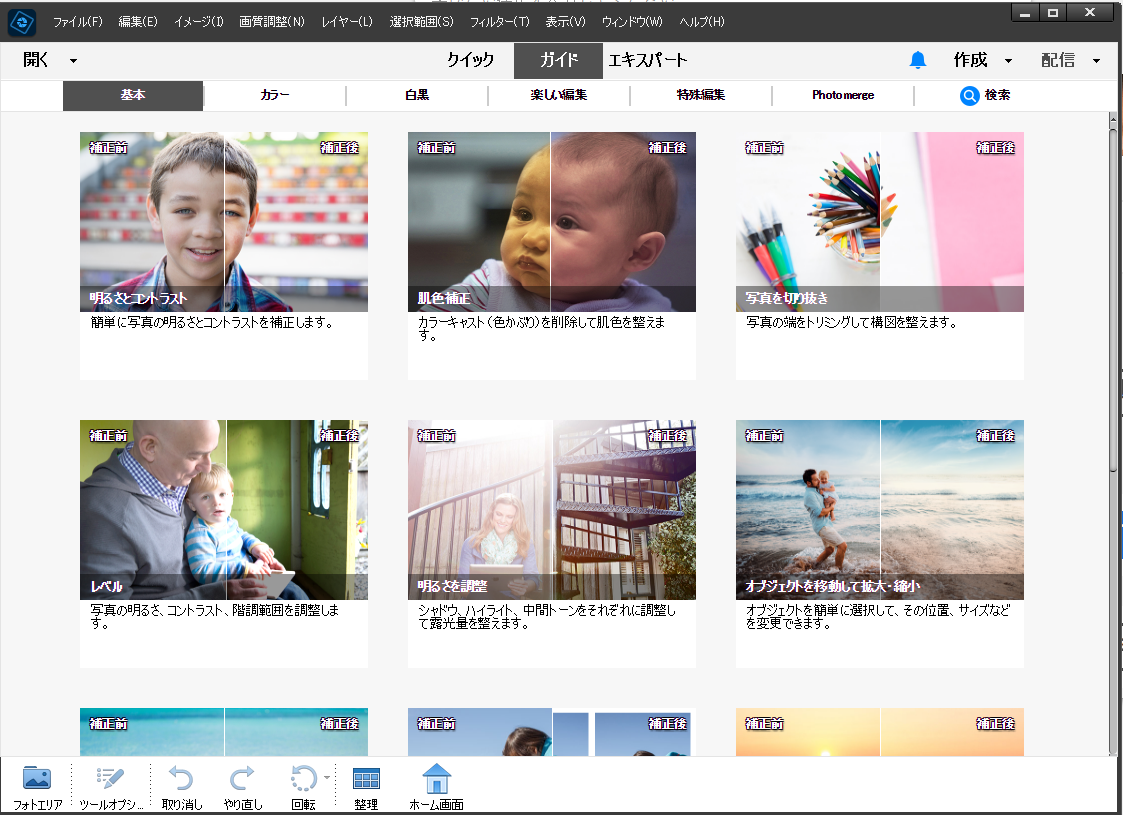Screen dimensions: 1123x815
Task: Expand the 配信 share dropdown arrow
Action: pyautogui.click(x=1097, y=61)
